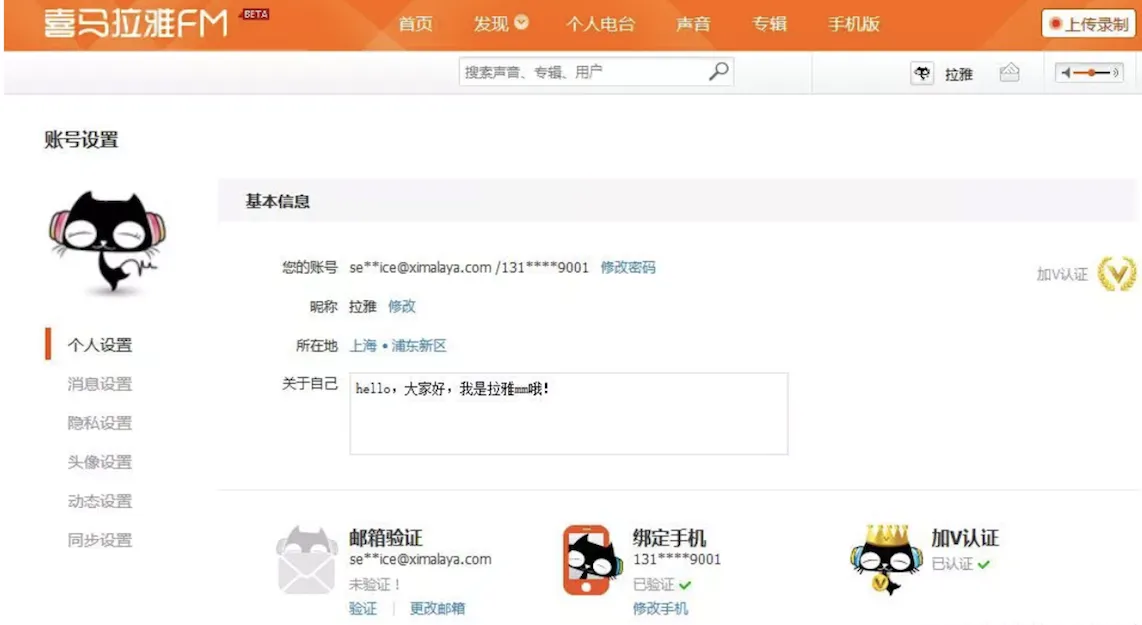Open the 浦东新区 district selector
This screenshot has height=625, width=1142.
point(419,345)
